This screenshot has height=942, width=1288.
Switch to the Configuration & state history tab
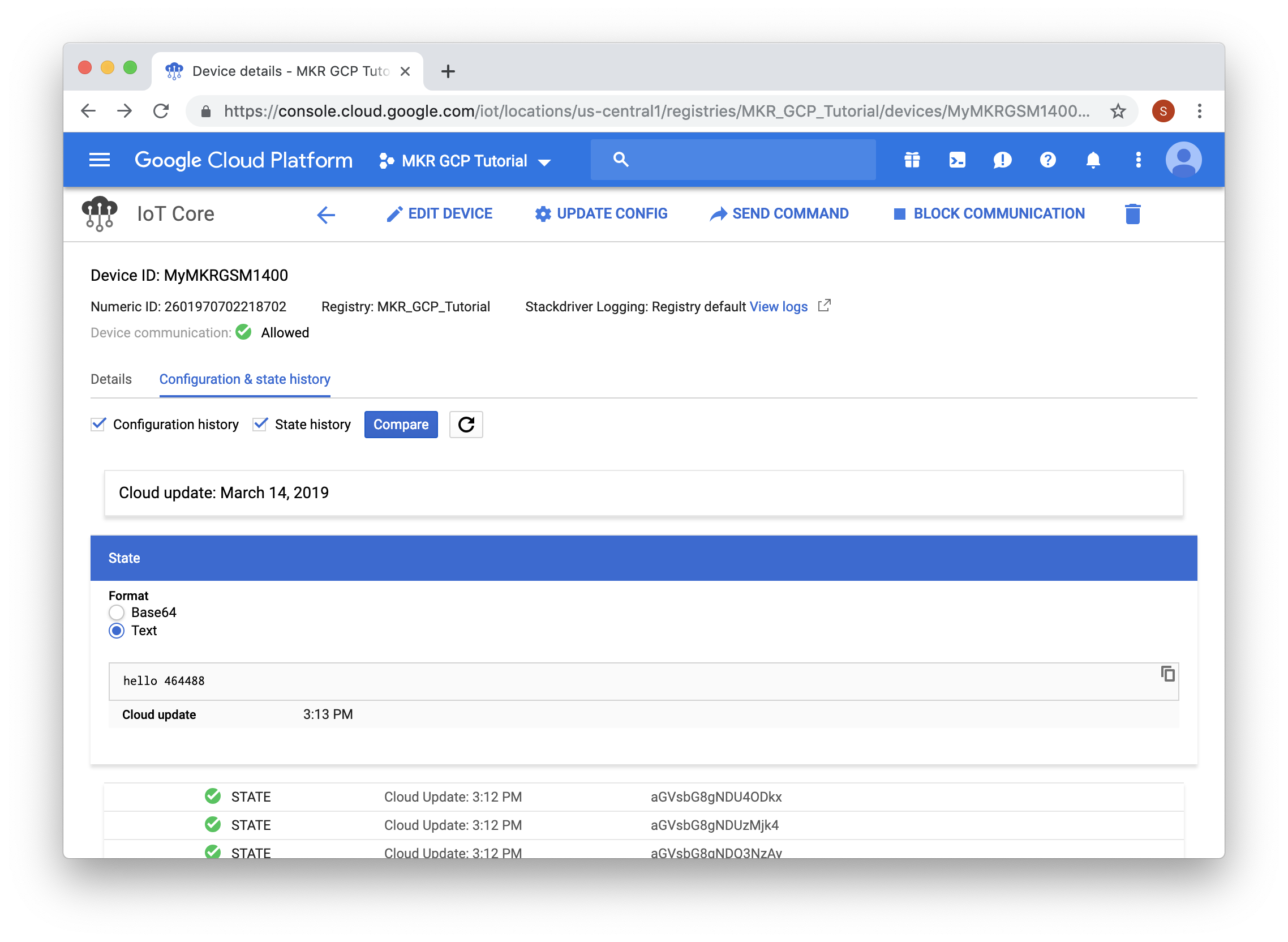coord(244,379)
